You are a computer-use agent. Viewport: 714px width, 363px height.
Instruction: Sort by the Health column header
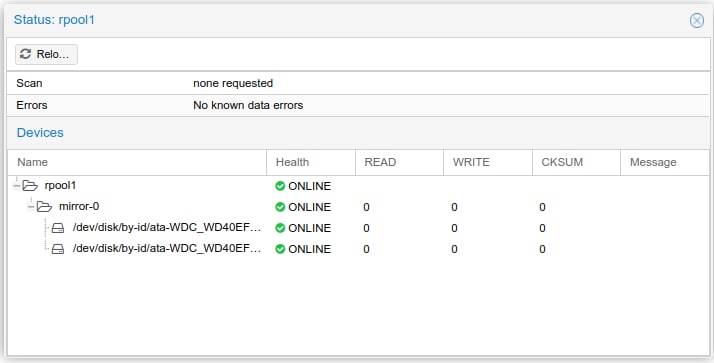click(x=311, y=162)
